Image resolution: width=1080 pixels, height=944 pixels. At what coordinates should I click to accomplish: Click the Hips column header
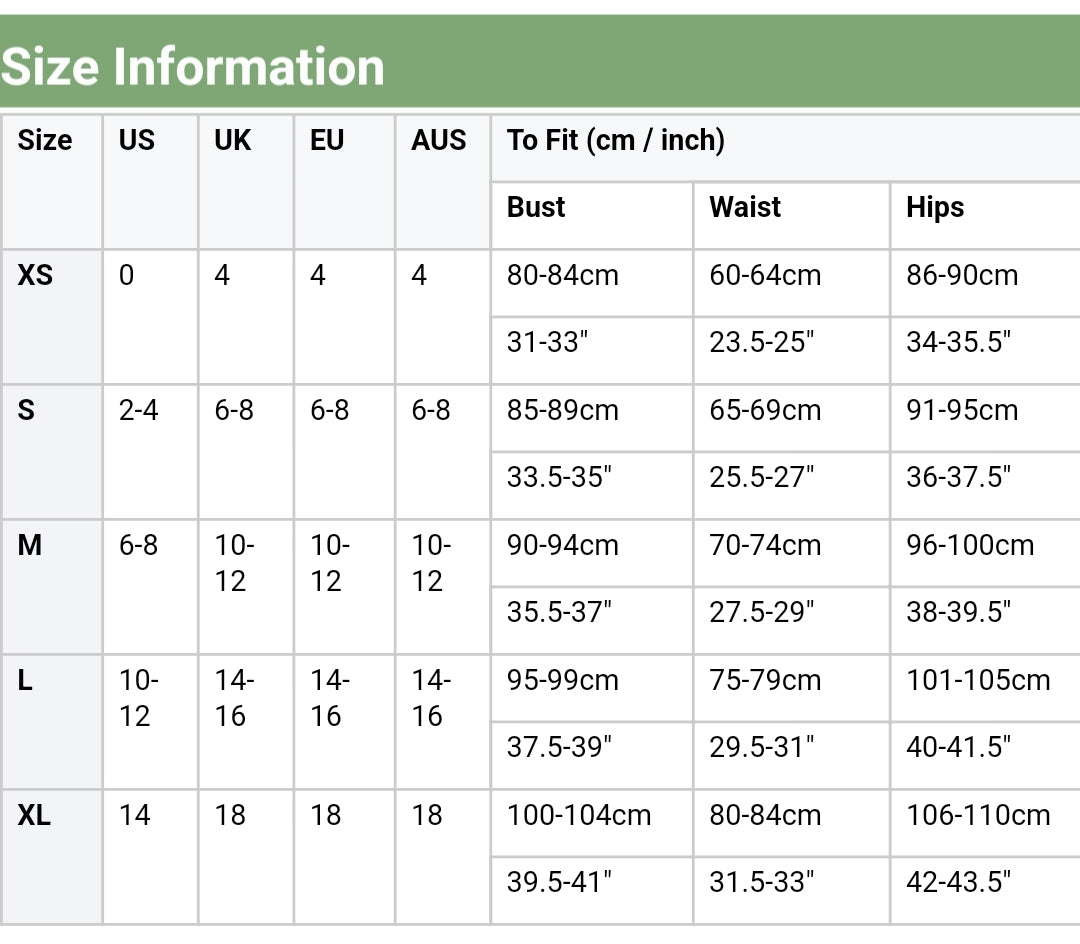pyautogui.click(x=935, y=208)
